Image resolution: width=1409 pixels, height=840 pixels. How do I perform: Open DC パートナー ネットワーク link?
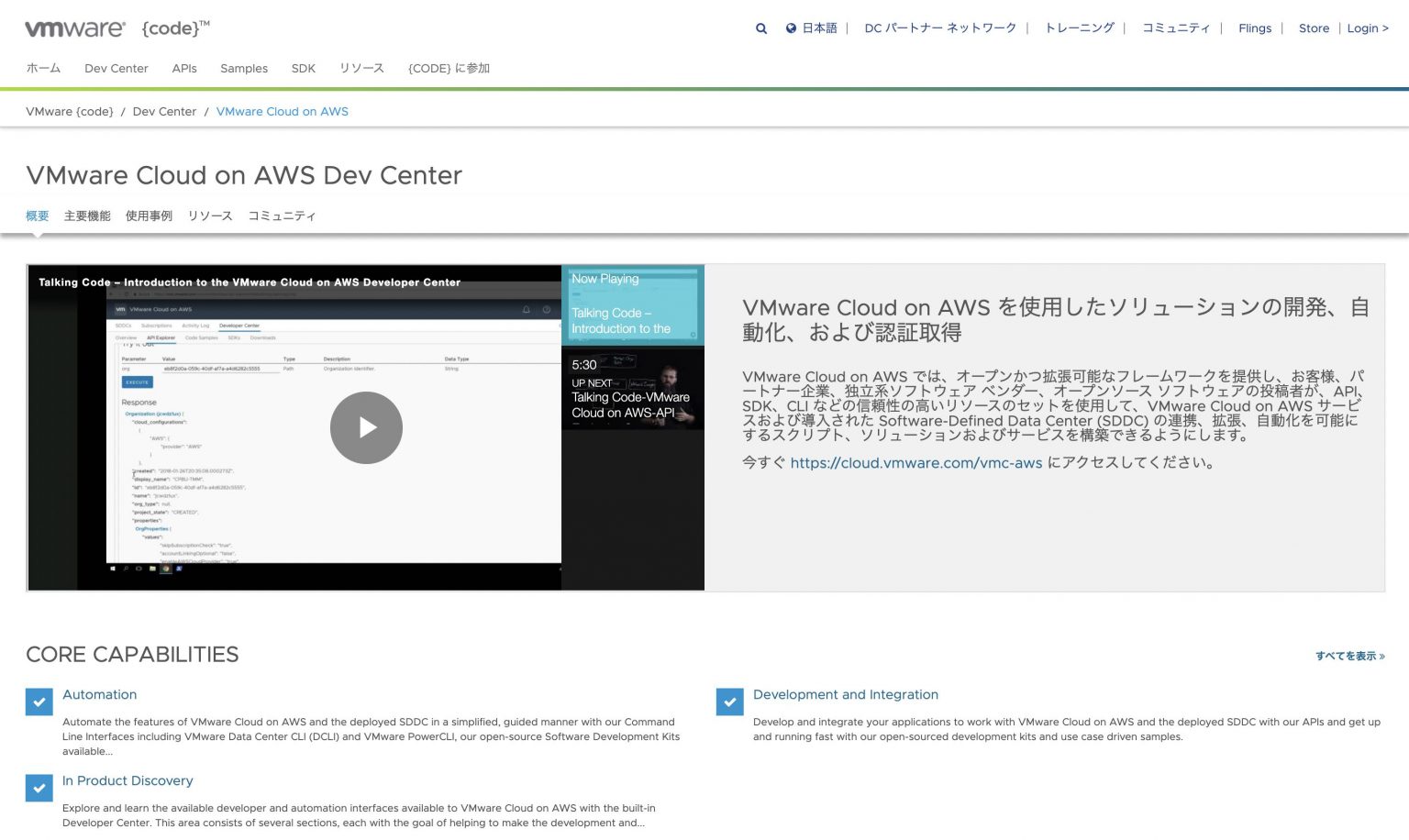940,28
